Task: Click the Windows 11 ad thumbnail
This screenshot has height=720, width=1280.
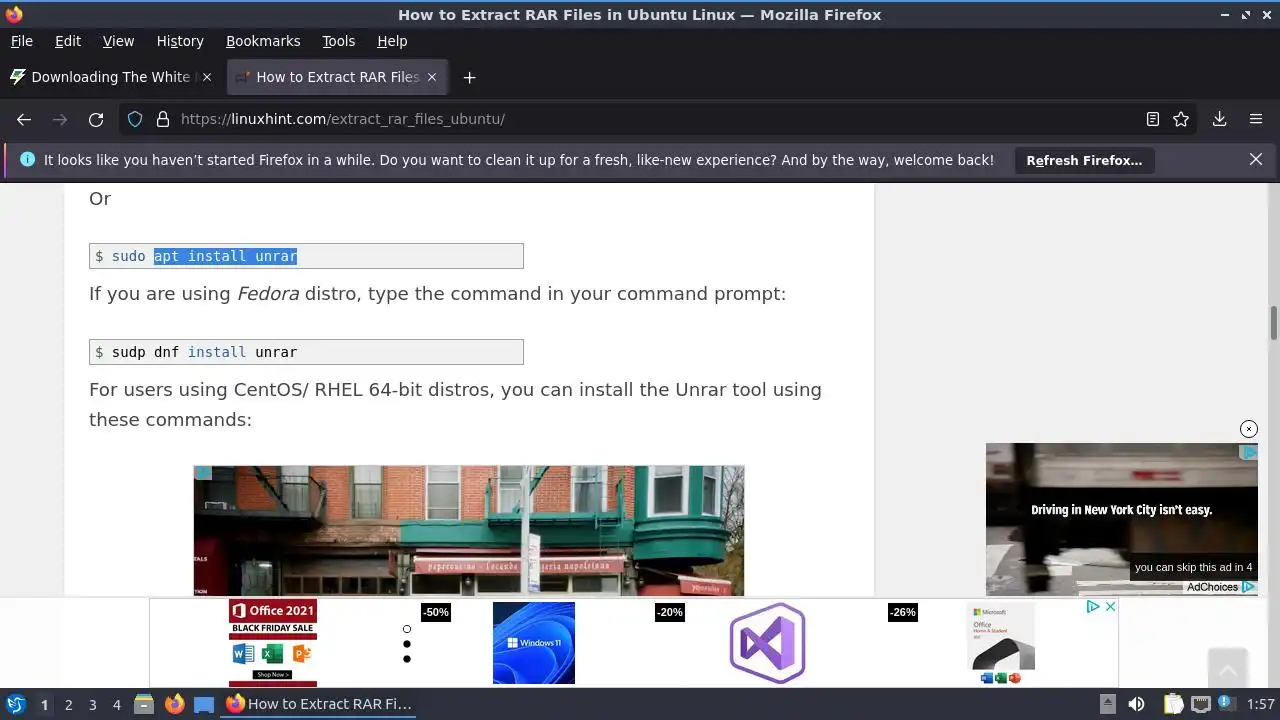Action: click(x=534, y=643)
